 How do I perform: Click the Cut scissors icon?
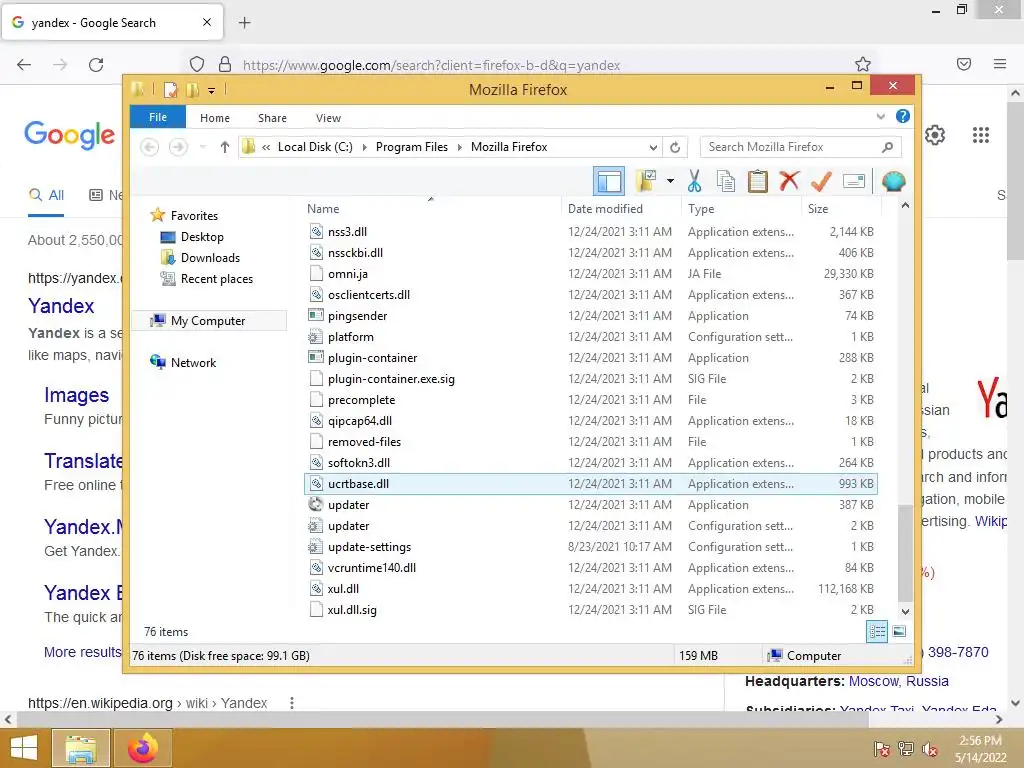click(694, 181)
